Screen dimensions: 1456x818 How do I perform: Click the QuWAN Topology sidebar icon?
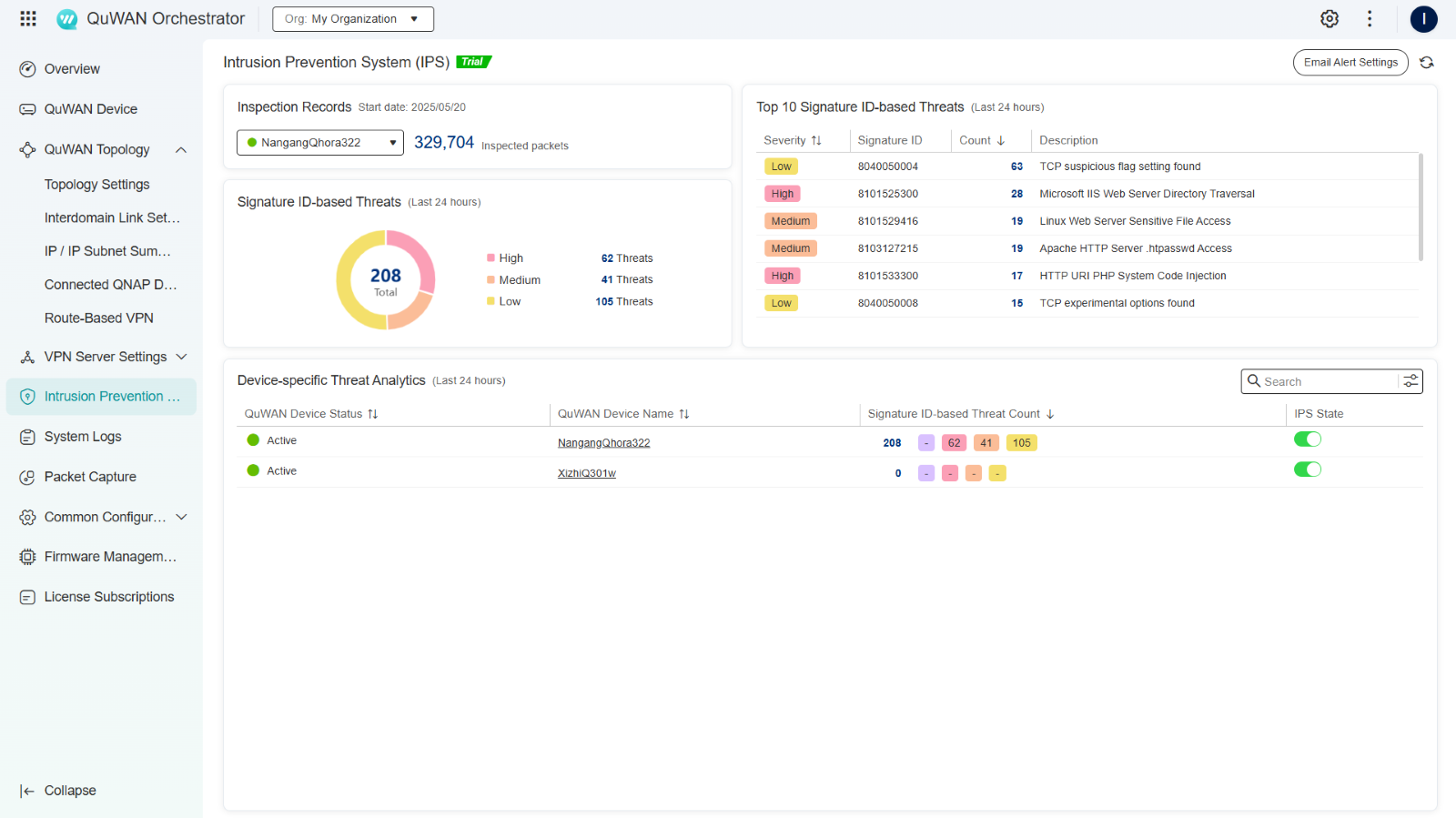coord(28,149)
